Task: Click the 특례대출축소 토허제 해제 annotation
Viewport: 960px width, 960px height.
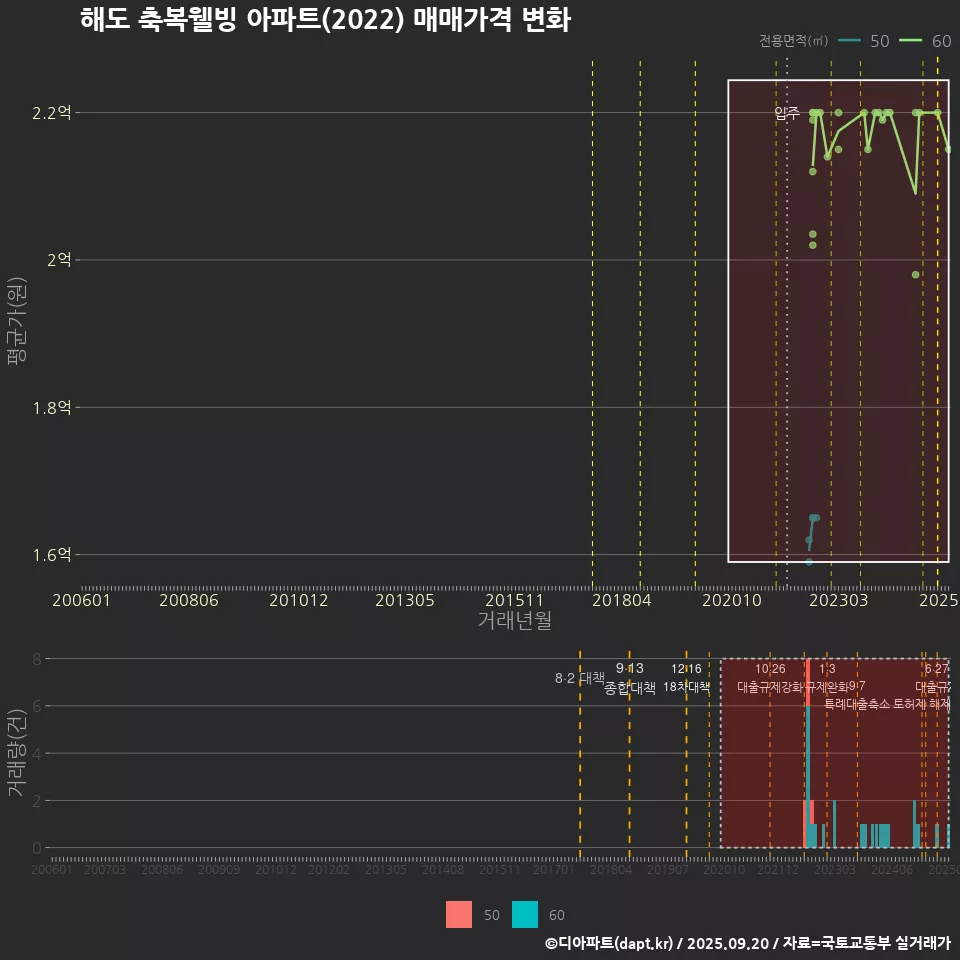Action: point(887,703)
